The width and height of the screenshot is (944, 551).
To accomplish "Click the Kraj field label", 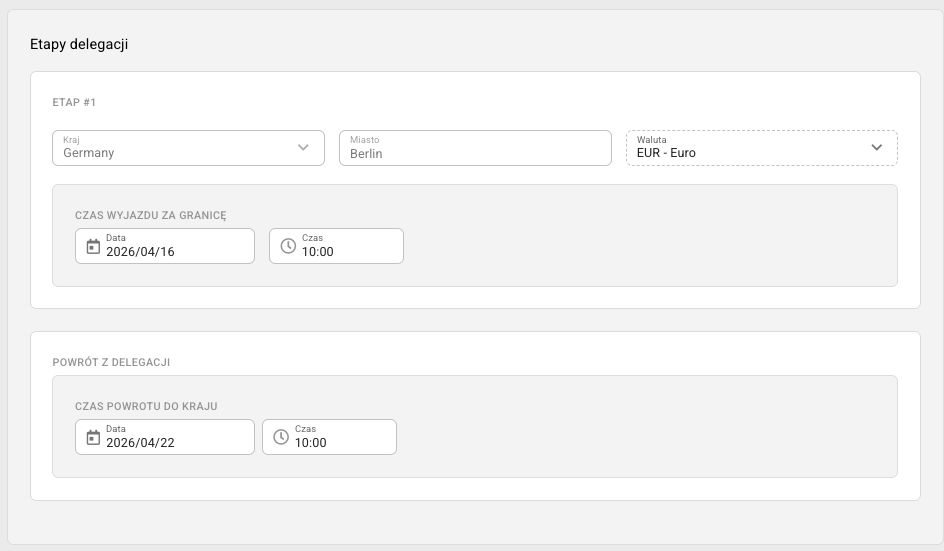I will tap(71, 140).
